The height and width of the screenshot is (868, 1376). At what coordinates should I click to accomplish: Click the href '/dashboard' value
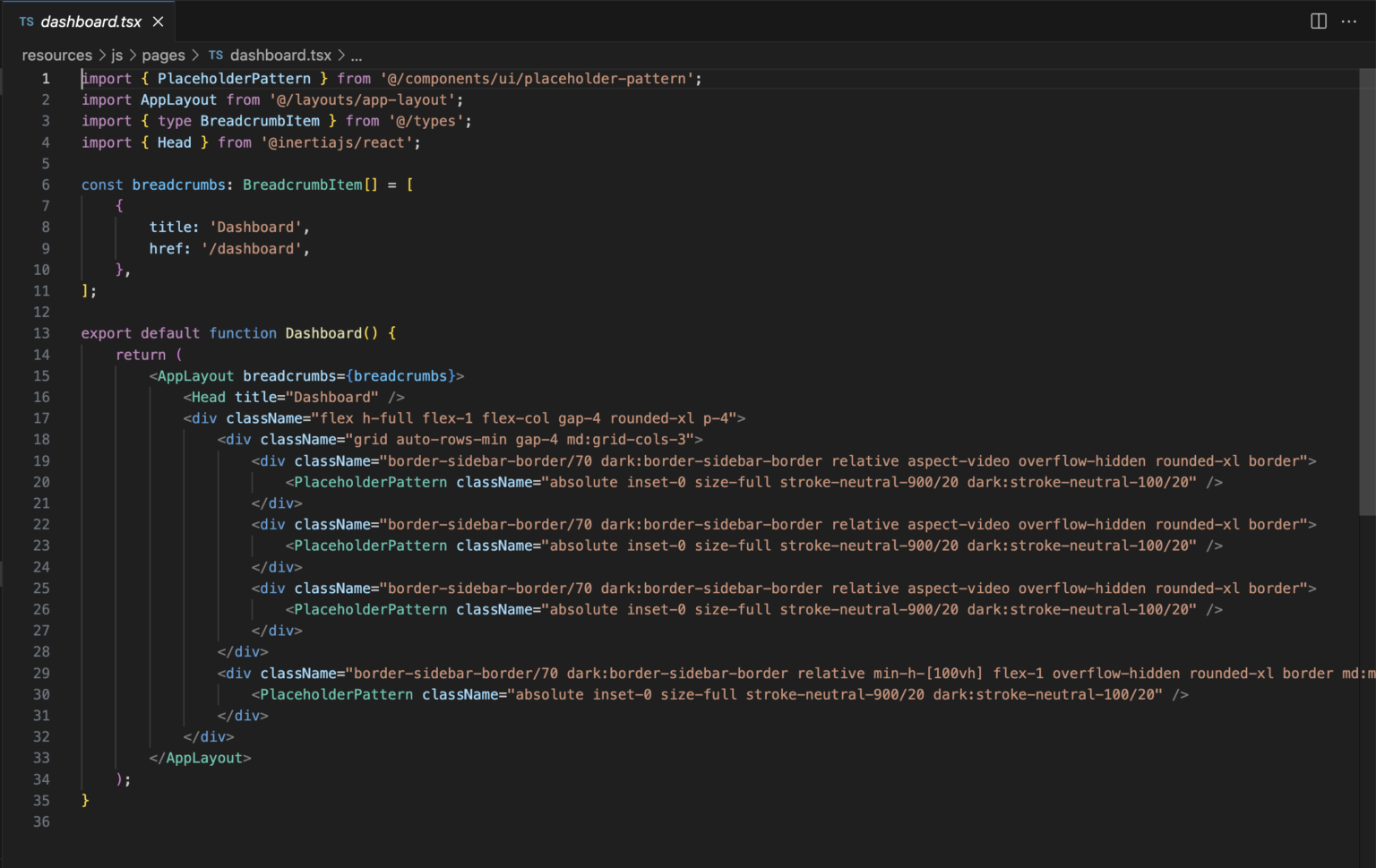pos(254,248)
